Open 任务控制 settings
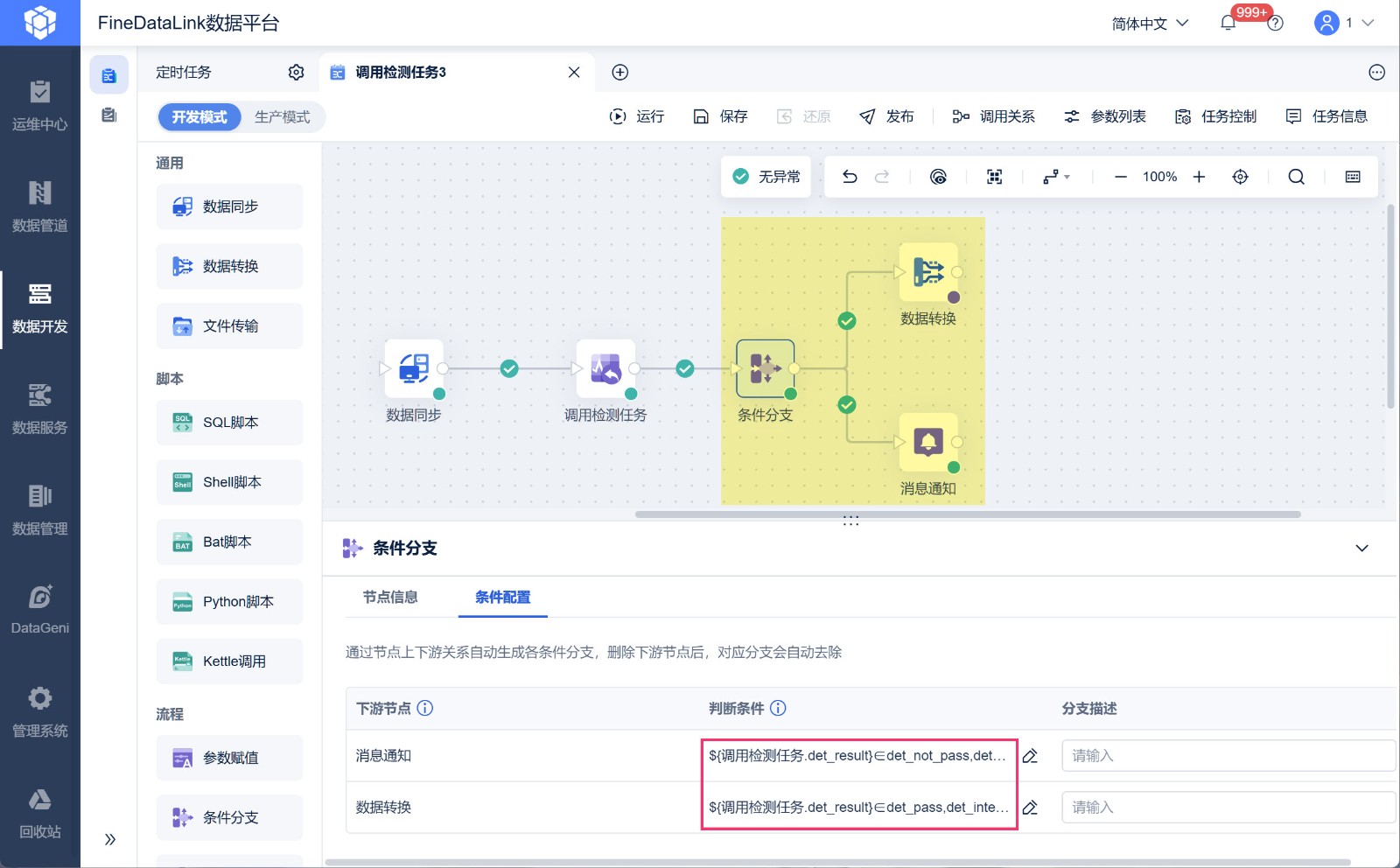 [1215, 116]
